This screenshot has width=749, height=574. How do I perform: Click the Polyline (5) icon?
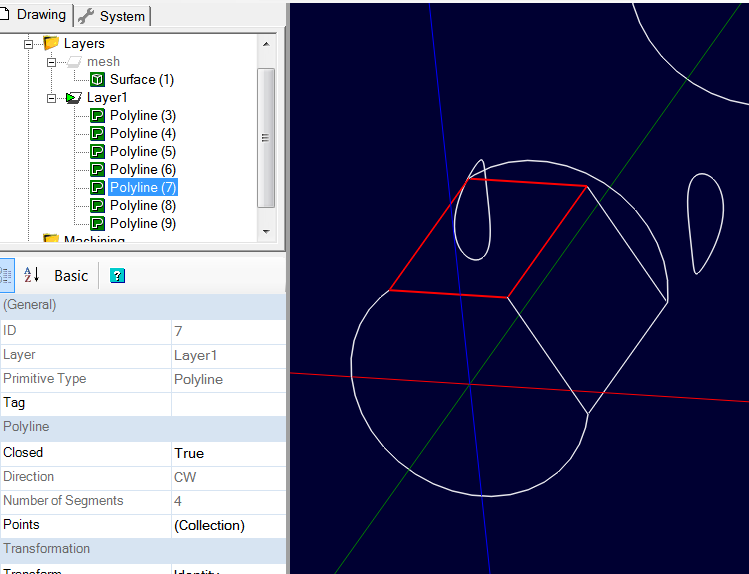pos(97,151)
